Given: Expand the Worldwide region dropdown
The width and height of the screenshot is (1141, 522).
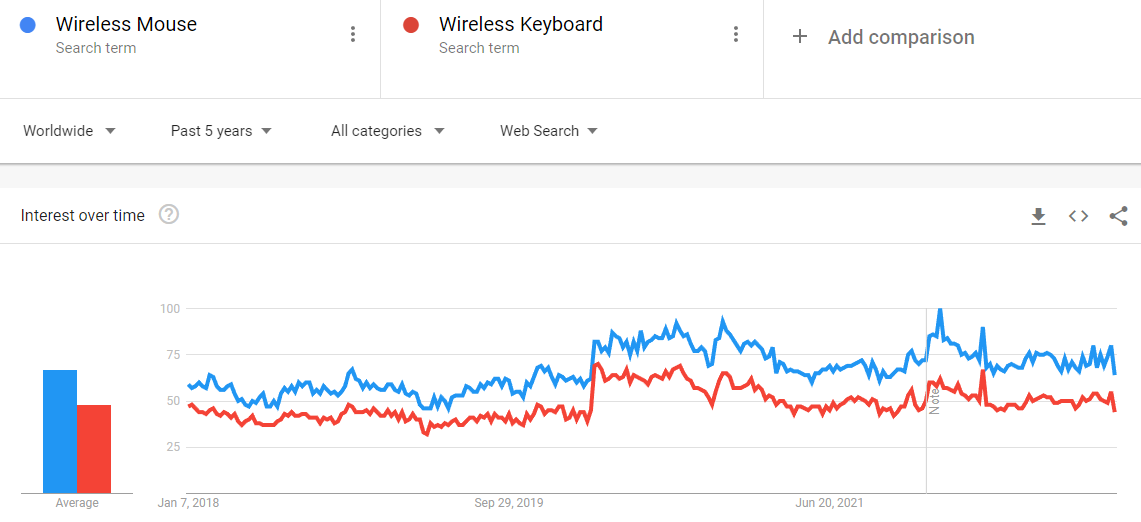Looking at the screenshot, I should pyautogui.click(x=69, y=131).
